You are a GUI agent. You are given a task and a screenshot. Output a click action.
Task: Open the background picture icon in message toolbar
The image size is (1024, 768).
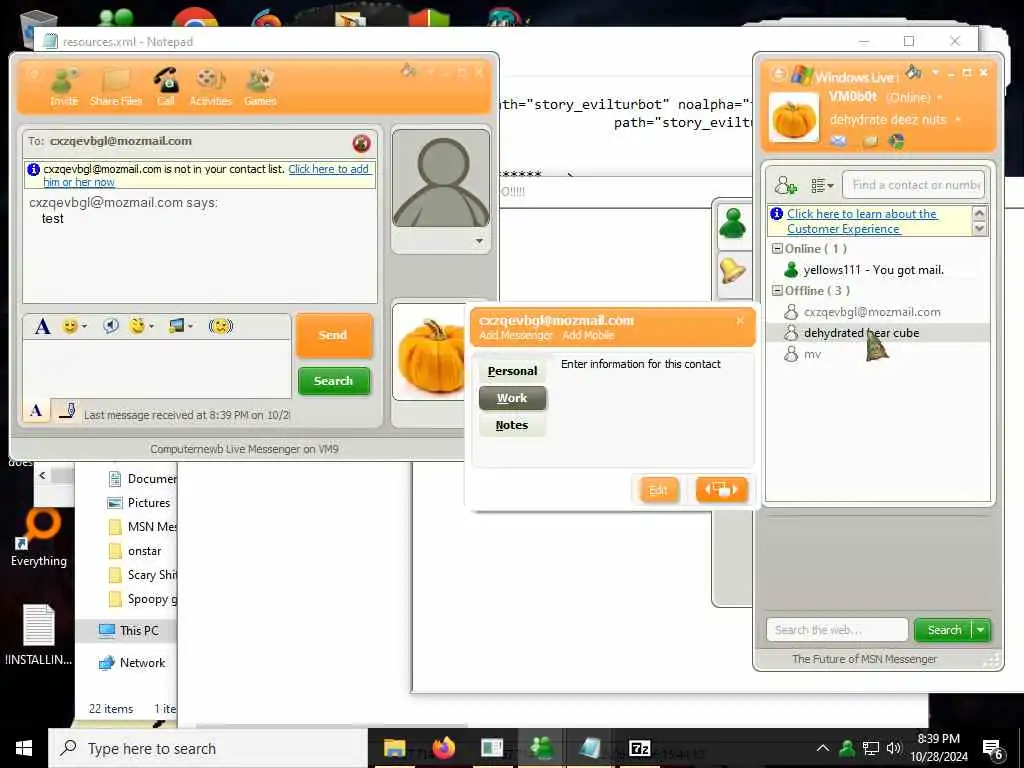[x=176, y=325]
